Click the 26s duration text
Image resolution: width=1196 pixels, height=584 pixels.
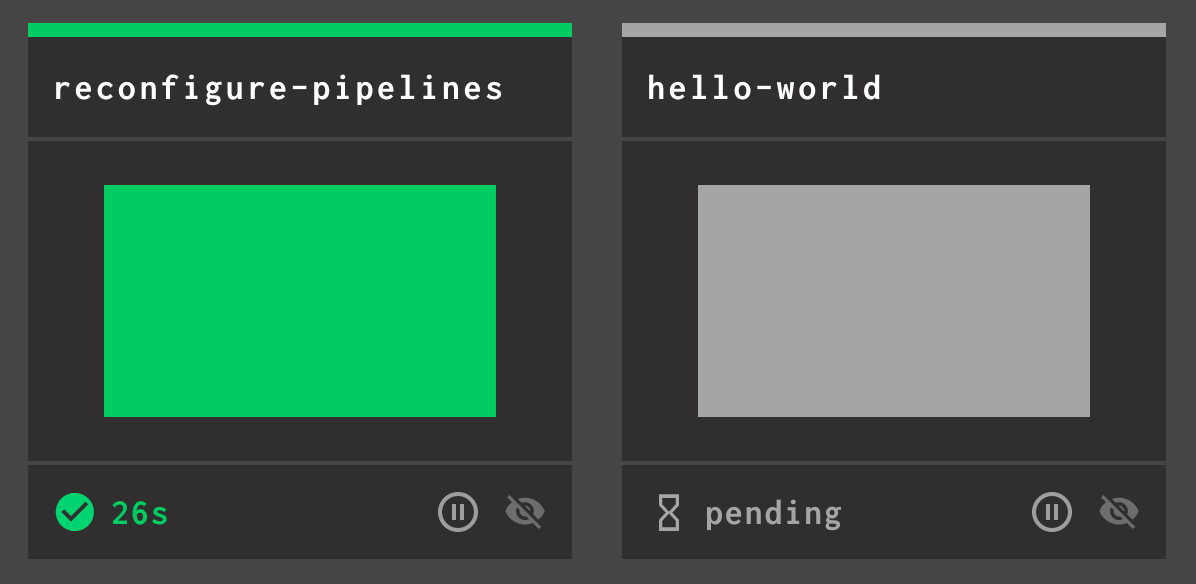tap(140, 513)
